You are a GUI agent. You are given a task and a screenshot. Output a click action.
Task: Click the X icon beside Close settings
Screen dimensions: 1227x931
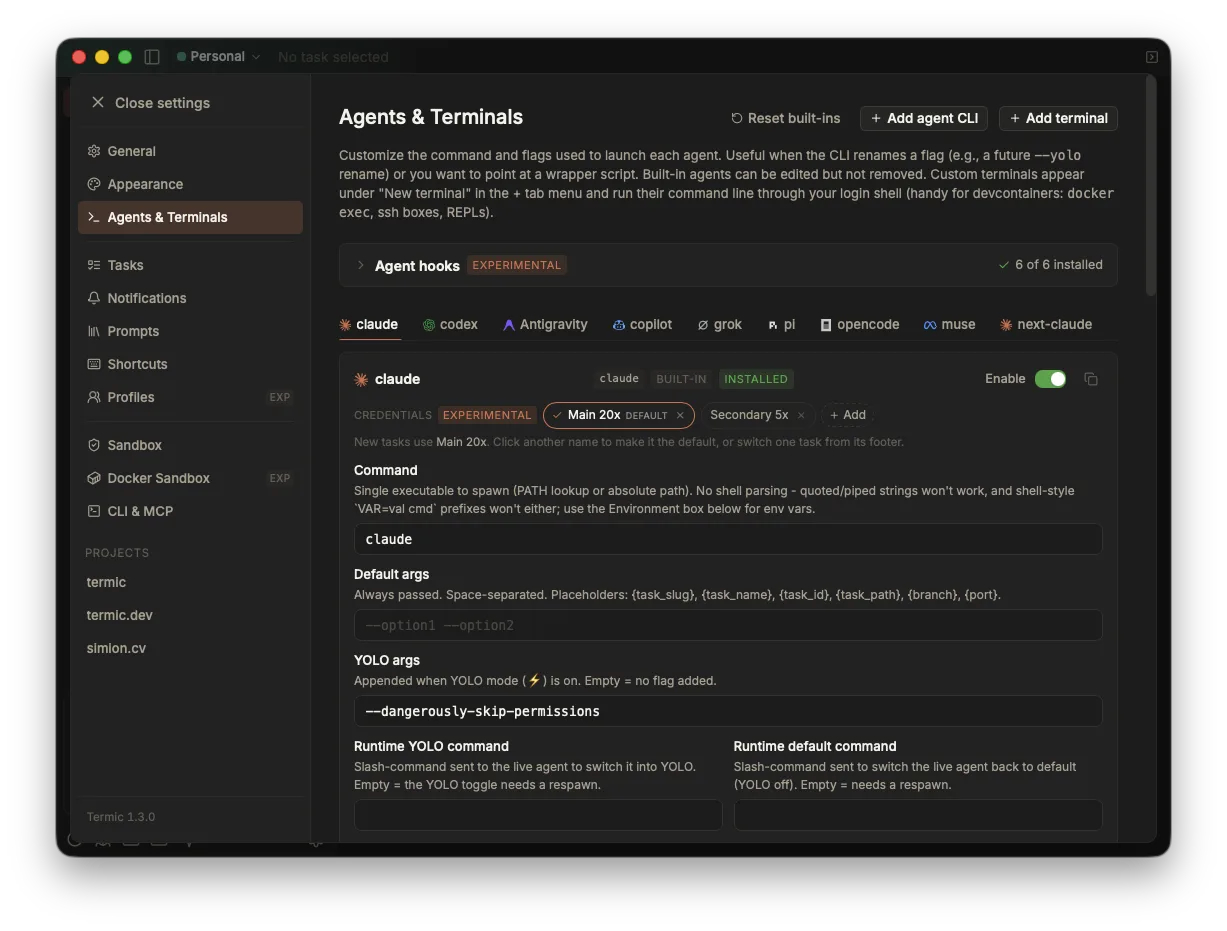tap(97, 102)
